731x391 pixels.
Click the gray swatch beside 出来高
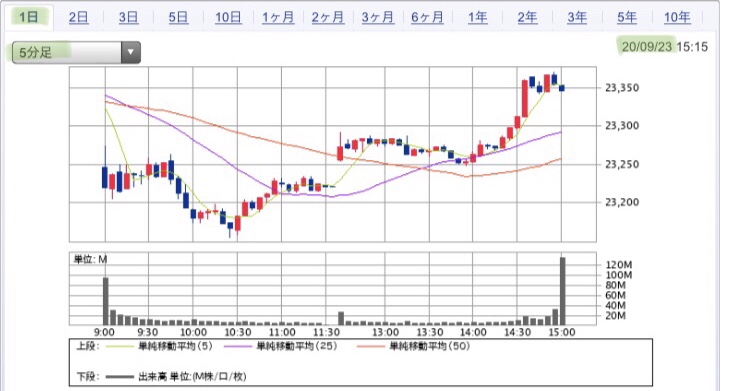pyautogui.click(x=119, y=377)
